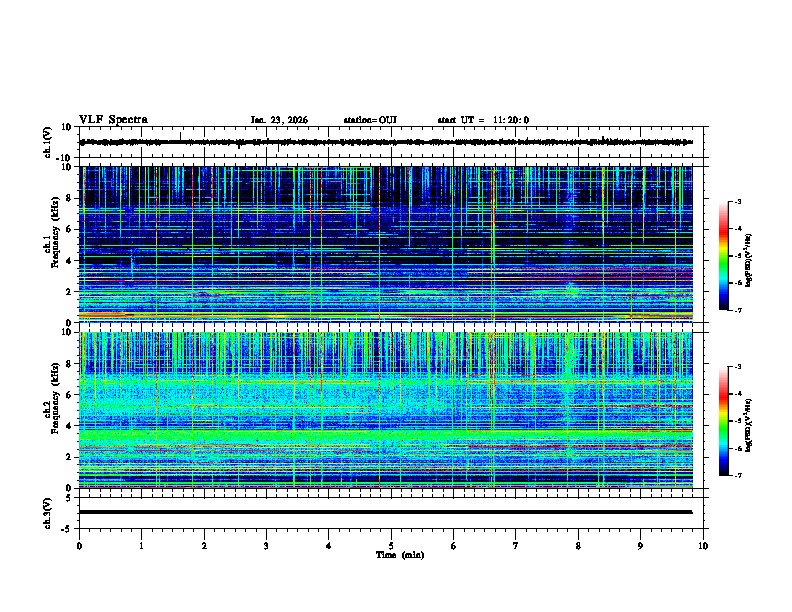Click inside the ch.2 spectrogram panel
The image size is (792, 612).
click(386, 410)
